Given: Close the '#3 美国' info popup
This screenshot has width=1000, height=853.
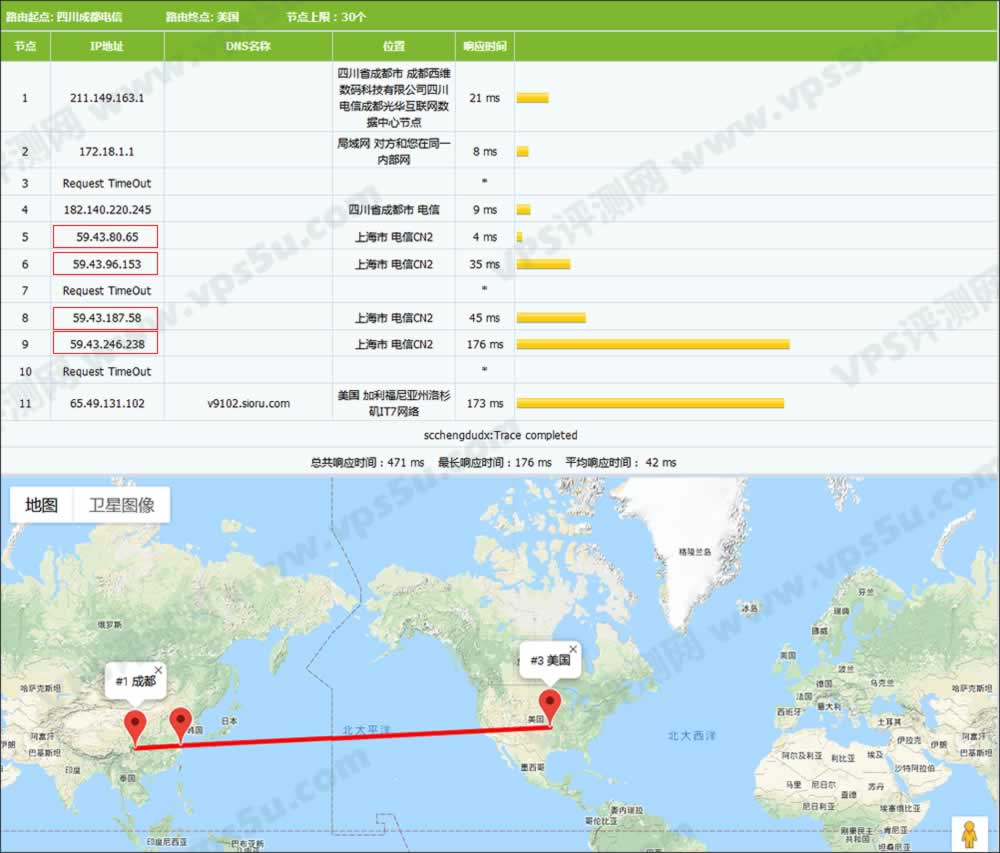Looking at the screenshot, I should tap(573, 649).
